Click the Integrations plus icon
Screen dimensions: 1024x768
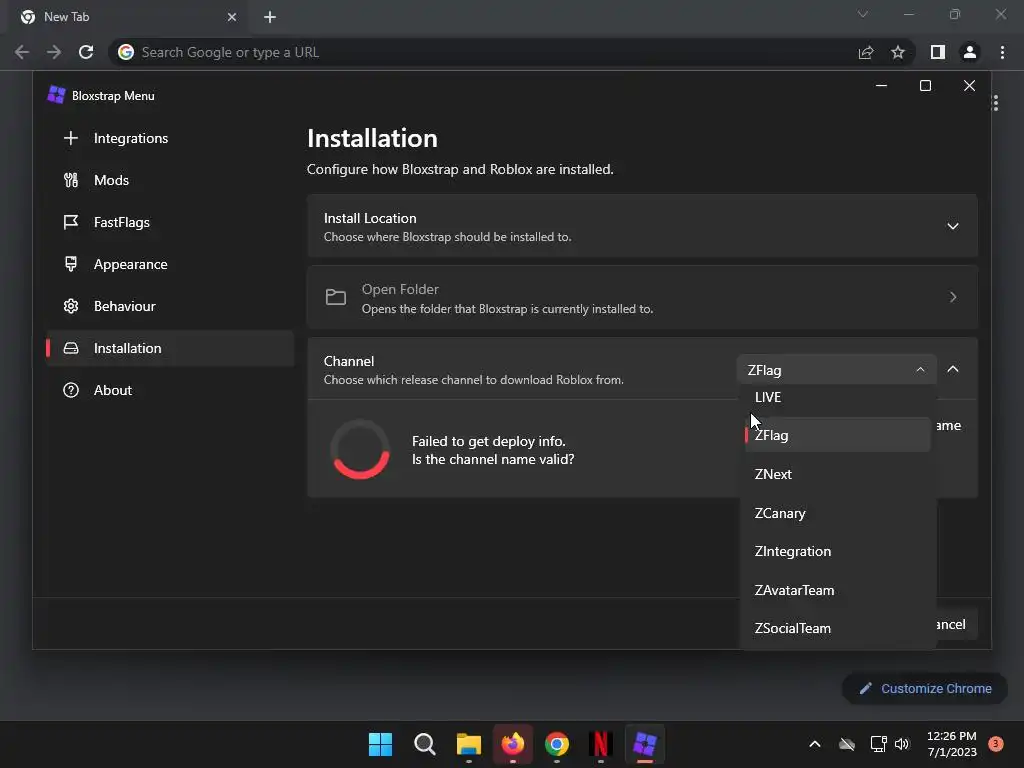71,138
